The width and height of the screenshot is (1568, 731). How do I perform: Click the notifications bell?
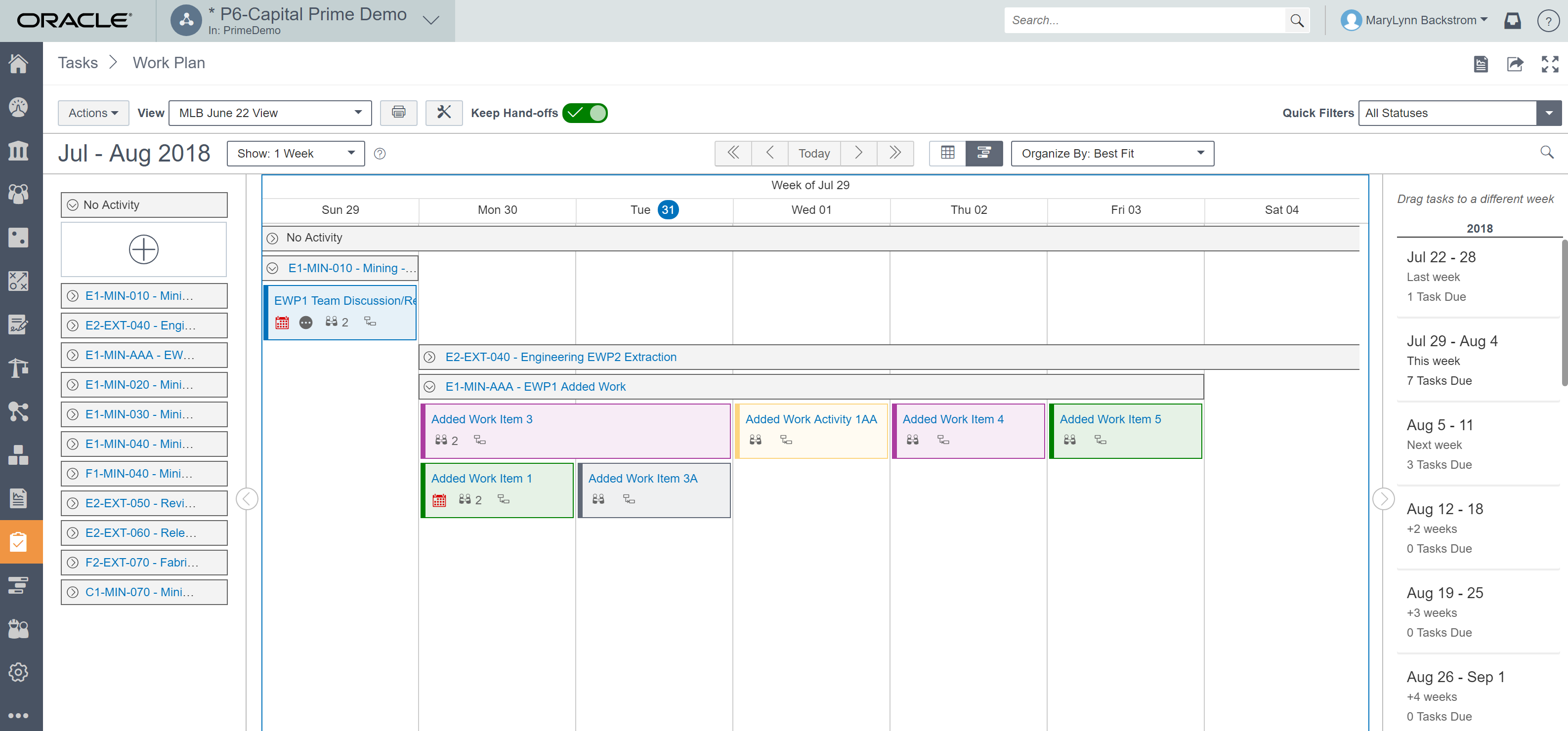coord(1513,20)
